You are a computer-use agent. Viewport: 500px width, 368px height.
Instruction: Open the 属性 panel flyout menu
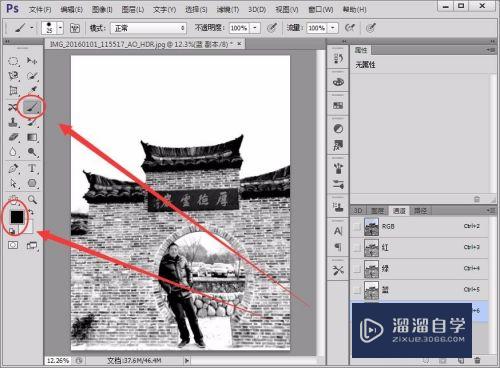(x=491, y=50)
